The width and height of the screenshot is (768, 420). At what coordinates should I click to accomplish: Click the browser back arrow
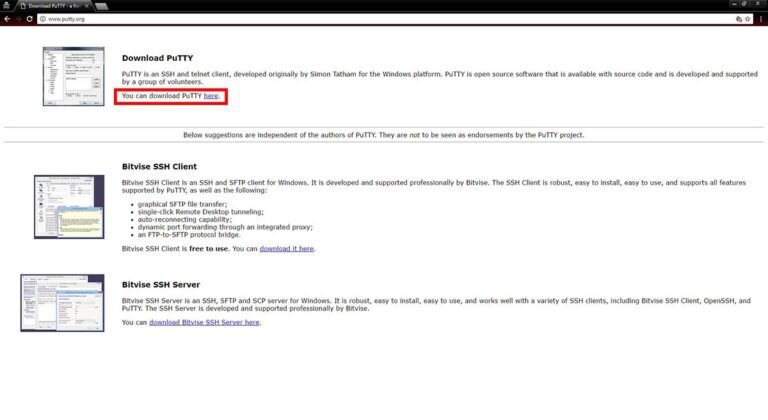[x=7, y=19]
